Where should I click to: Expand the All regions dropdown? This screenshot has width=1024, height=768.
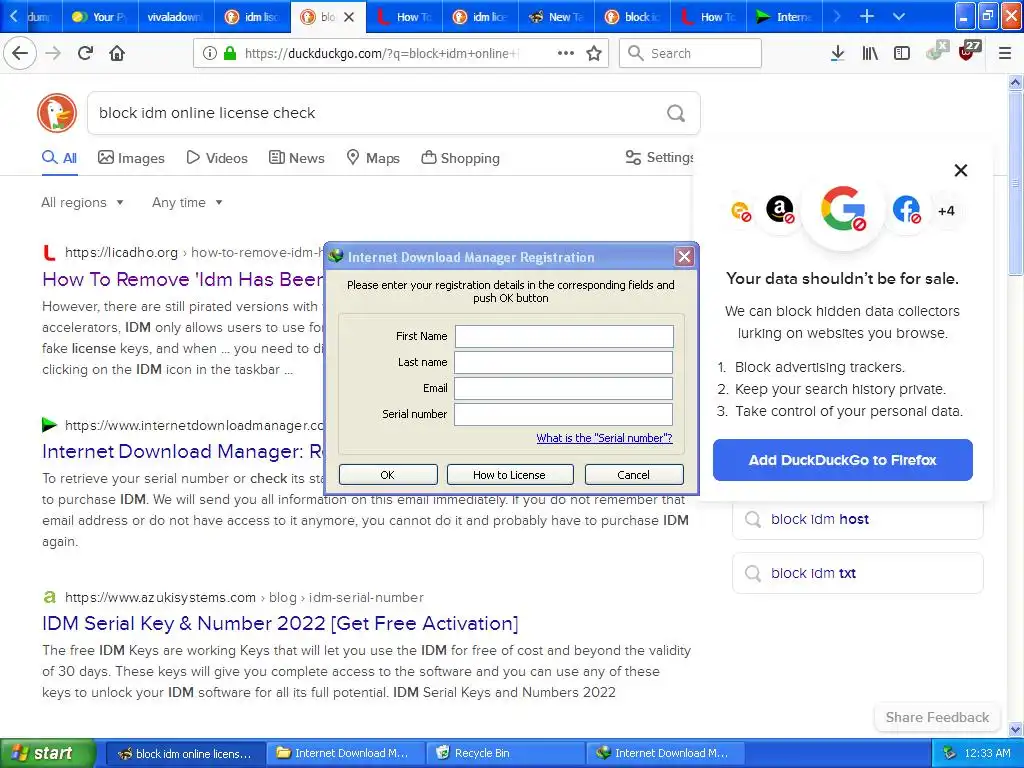click(x=82, y=202)
